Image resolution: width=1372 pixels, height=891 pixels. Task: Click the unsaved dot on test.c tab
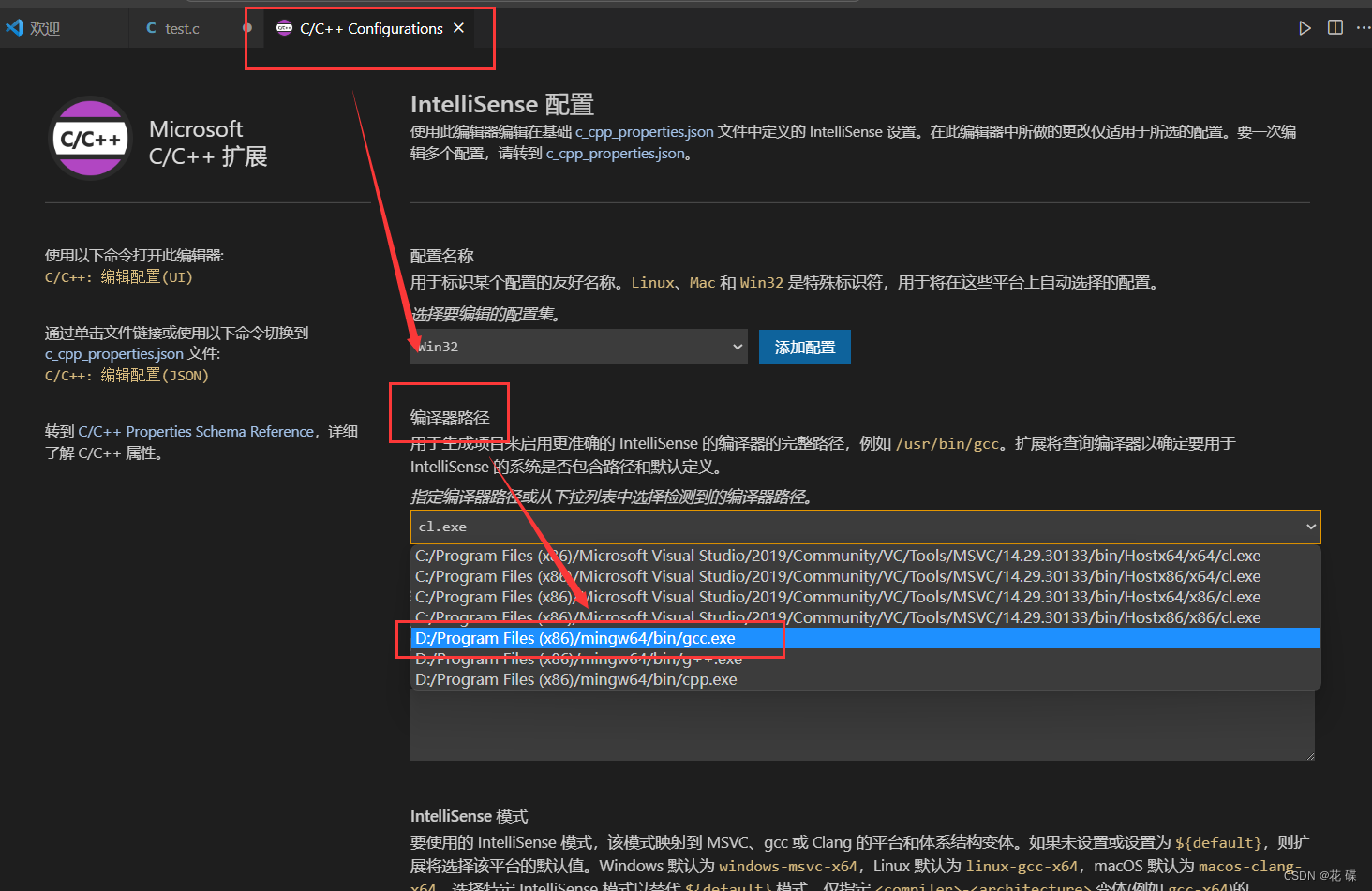click(x=247, y=28)
